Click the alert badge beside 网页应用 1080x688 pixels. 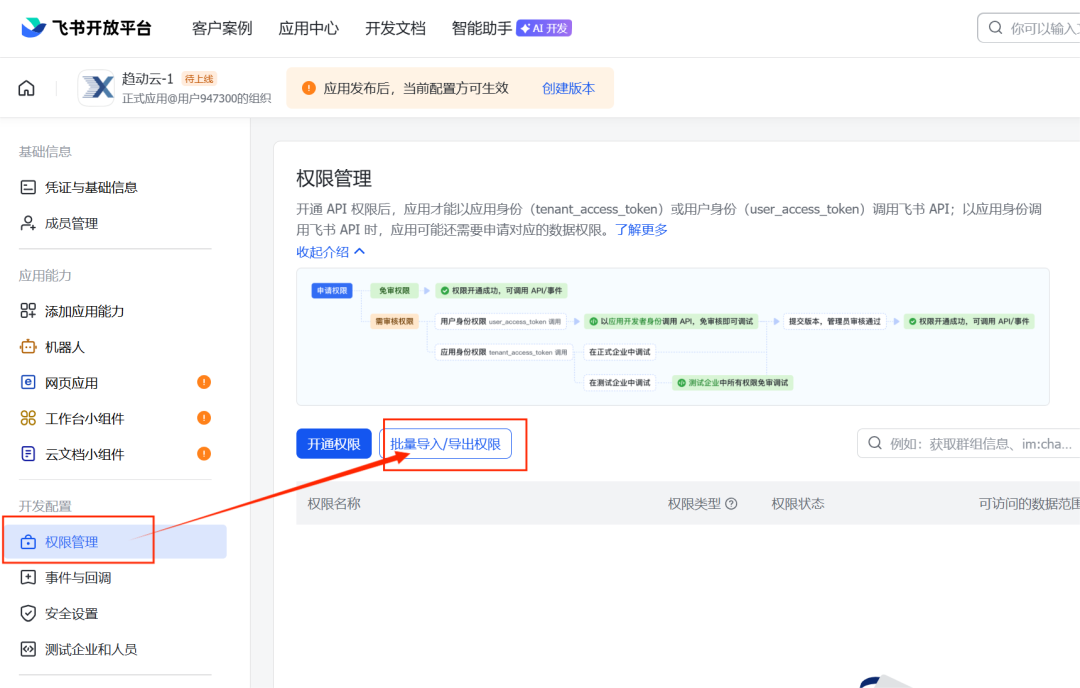coord(204,382)
